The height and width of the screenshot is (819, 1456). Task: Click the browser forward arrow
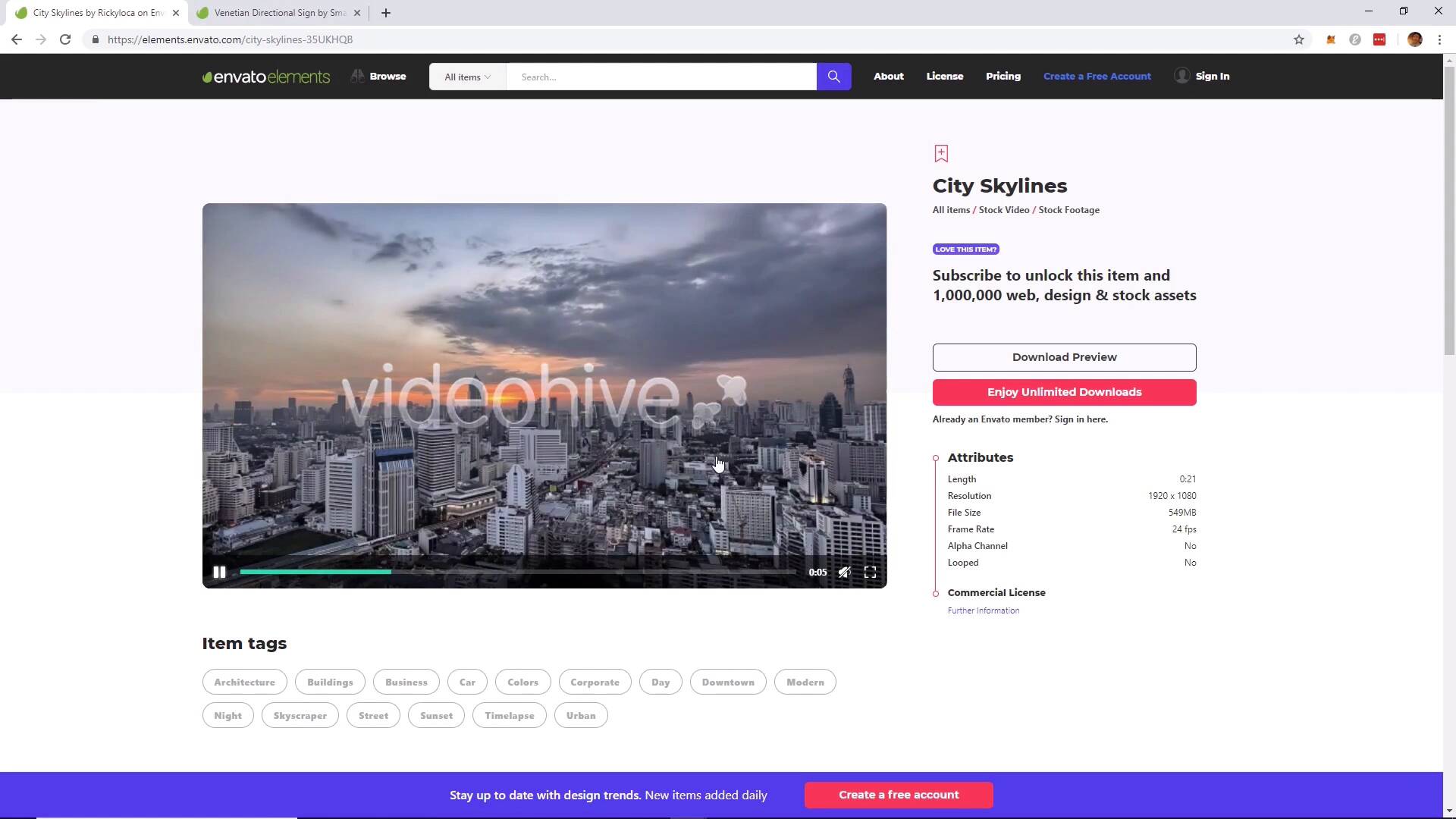(x=41, y=39)
